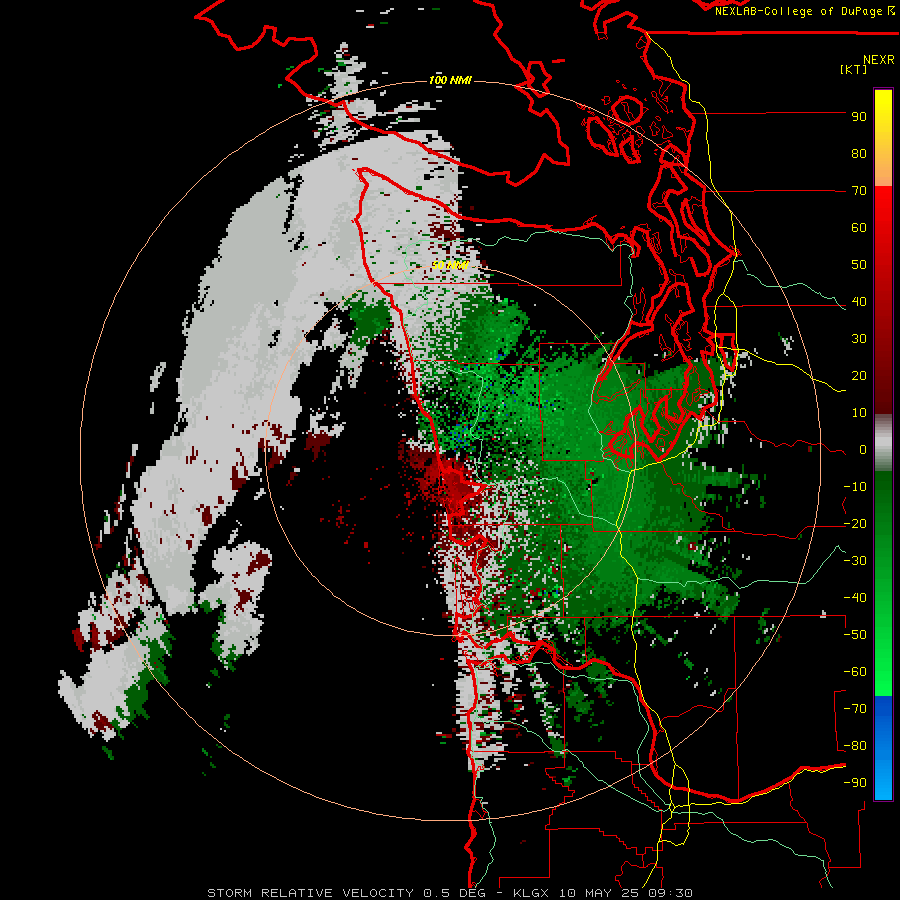This screenshot has height=900, width=900.
Task: Click the positive 90 knot scale value
Action: pos(859,117)
